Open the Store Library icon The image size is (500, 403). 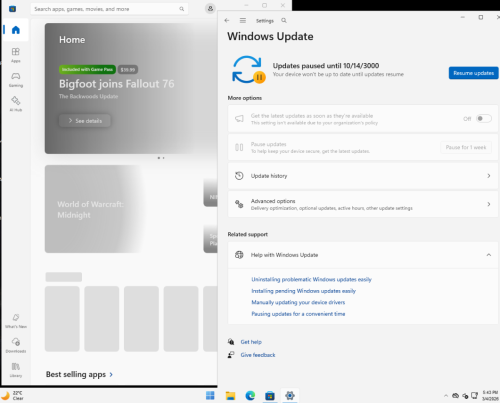16,370
